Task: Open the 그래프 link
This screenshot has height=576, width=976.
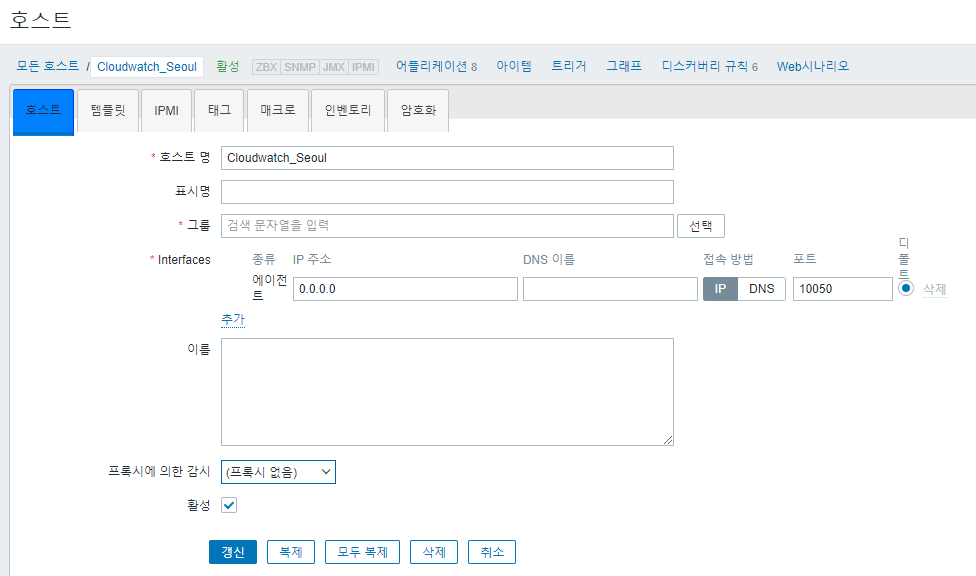Action: [x=624, y=66]
